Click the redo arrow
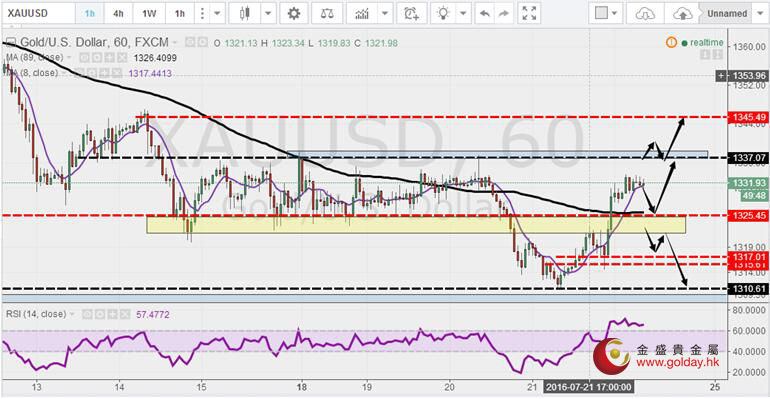 [x=503, y=13]
